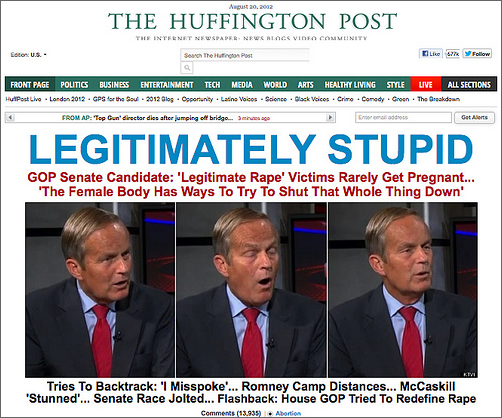The height and width of the screenshot is (418, 502).
Task: Click the search magnifier icon
Action: pos(187,68)
